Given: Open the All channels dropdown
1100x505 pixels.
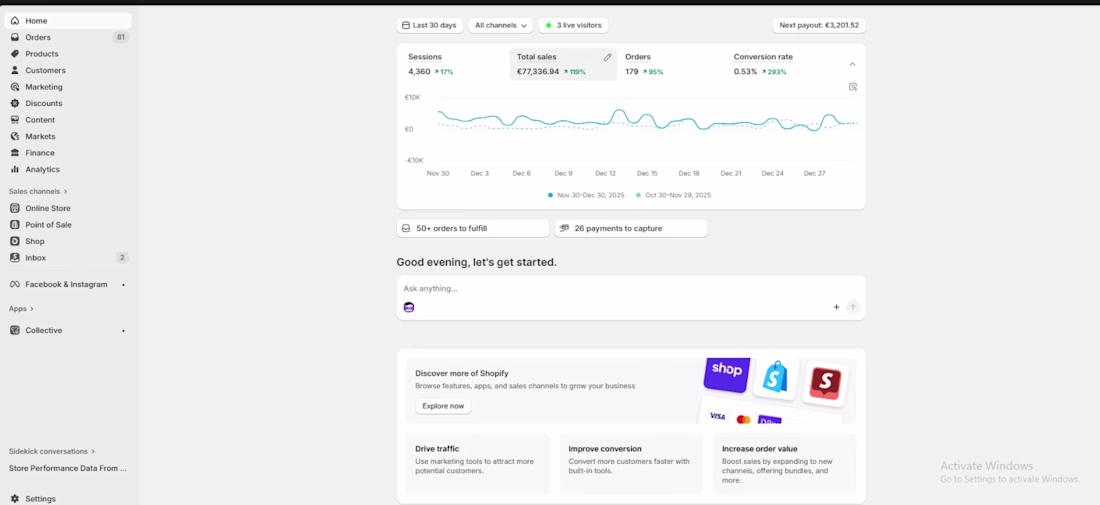Looking at the screenshot, I should point(501,25).
